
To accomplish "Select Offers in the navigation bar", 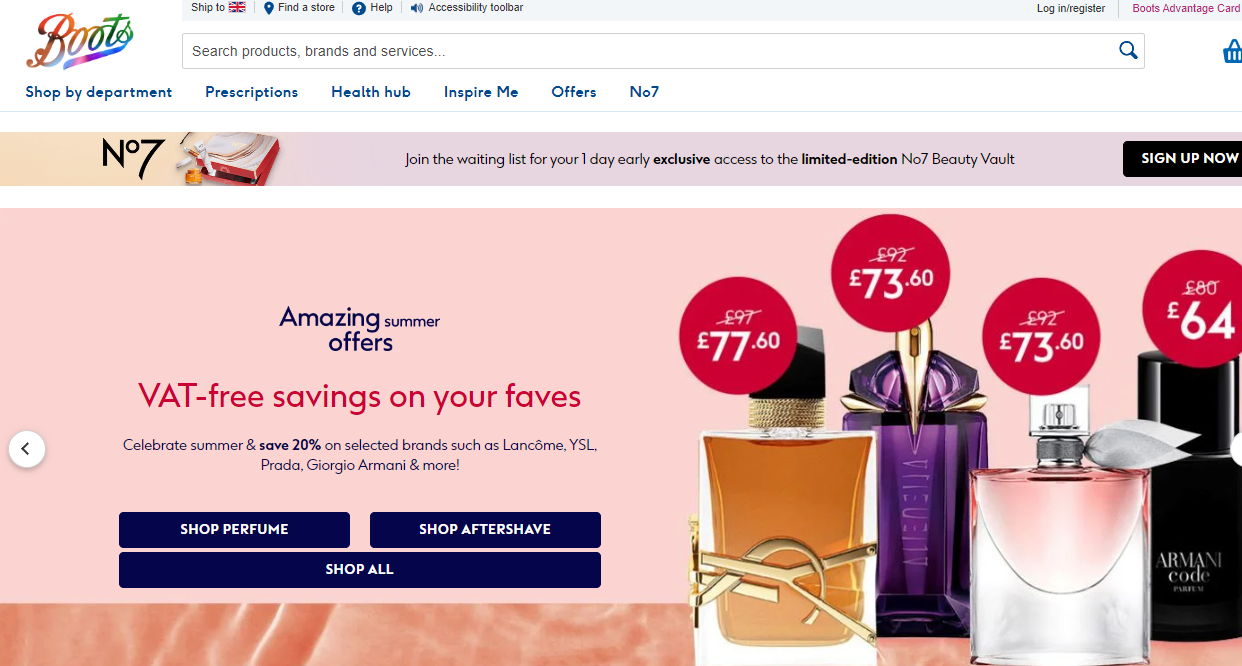I will click(x=574, y=92).
